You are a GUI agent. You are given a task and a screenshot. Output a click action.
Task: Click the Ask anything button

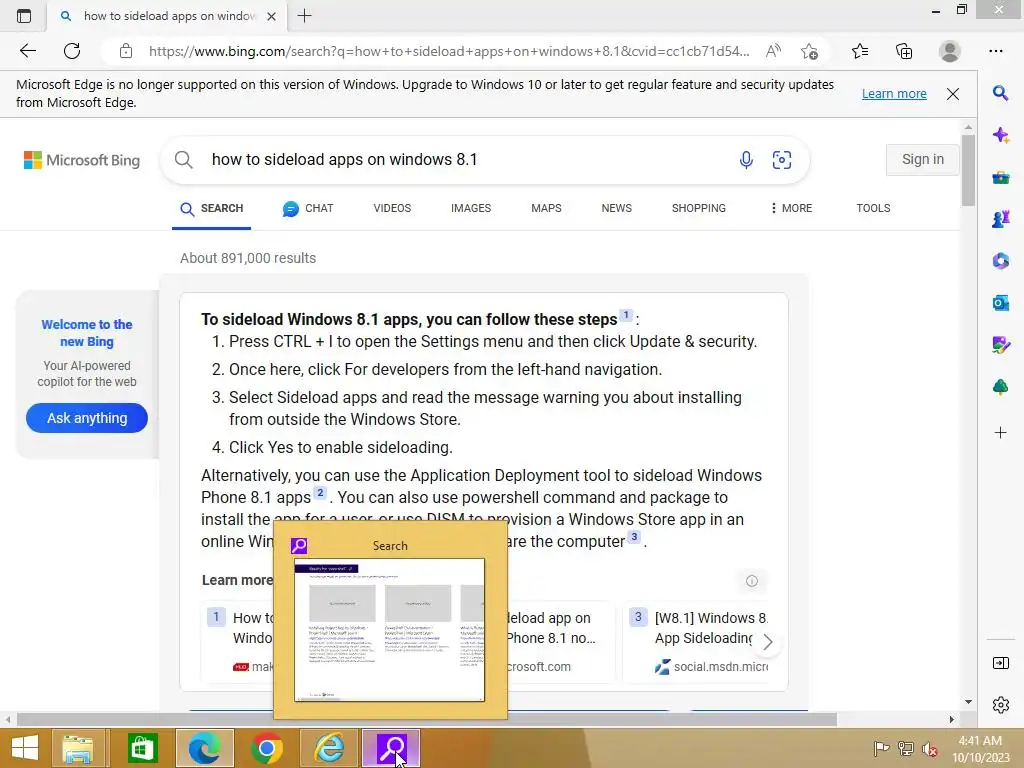click(87, 418)
